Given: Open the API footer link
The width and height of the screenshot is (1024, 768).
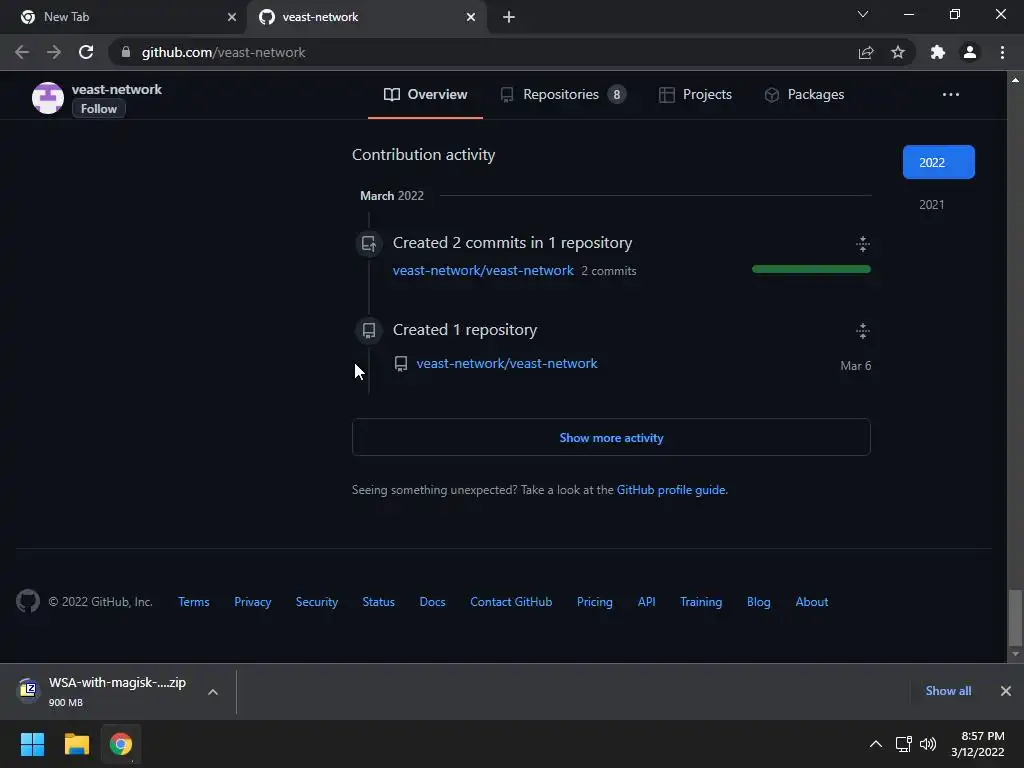Looking at the screenshot, I should [647, 602].
